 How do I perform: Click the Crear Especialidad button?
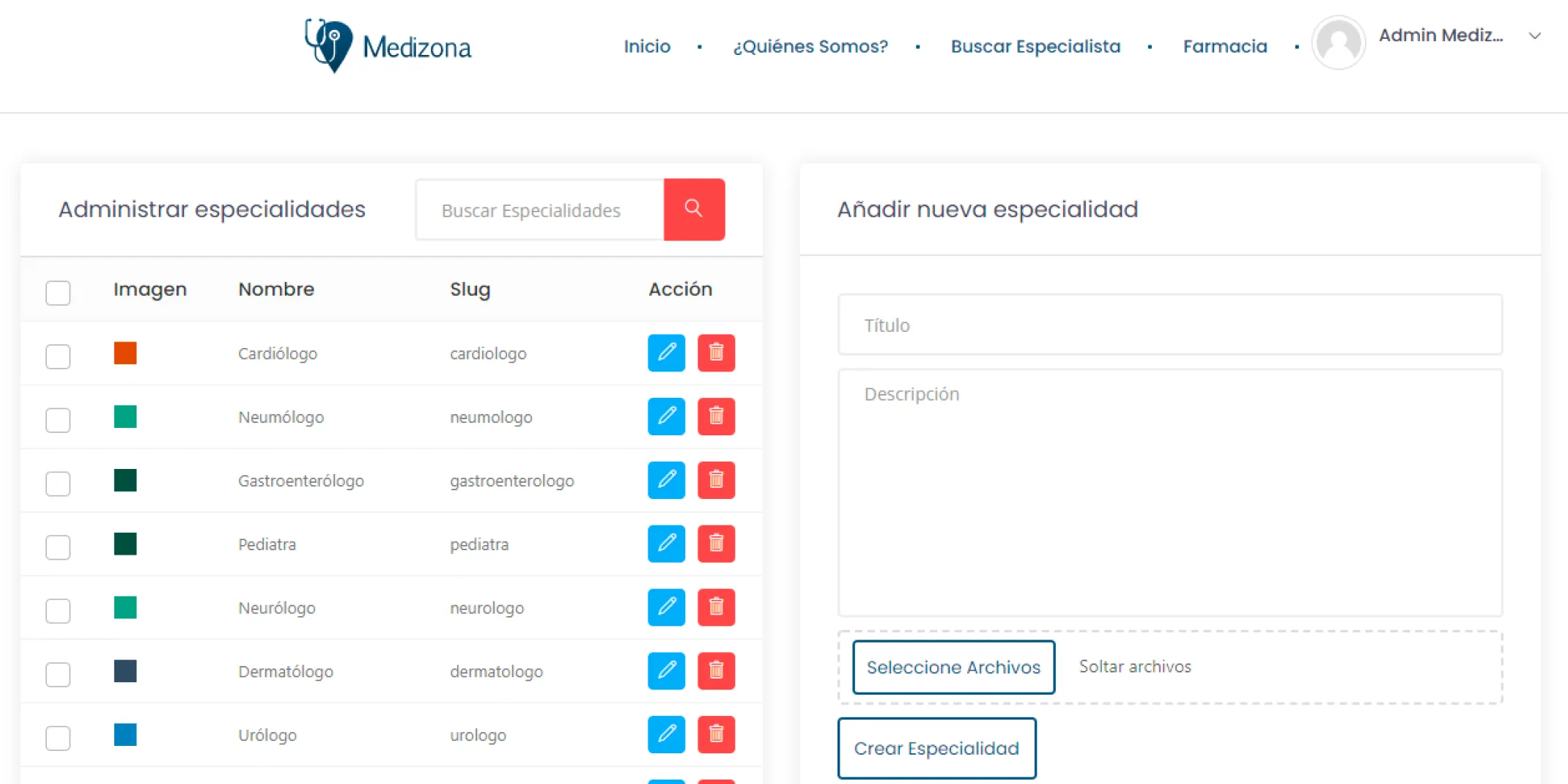pyautogui.click(x=936, y=748)
